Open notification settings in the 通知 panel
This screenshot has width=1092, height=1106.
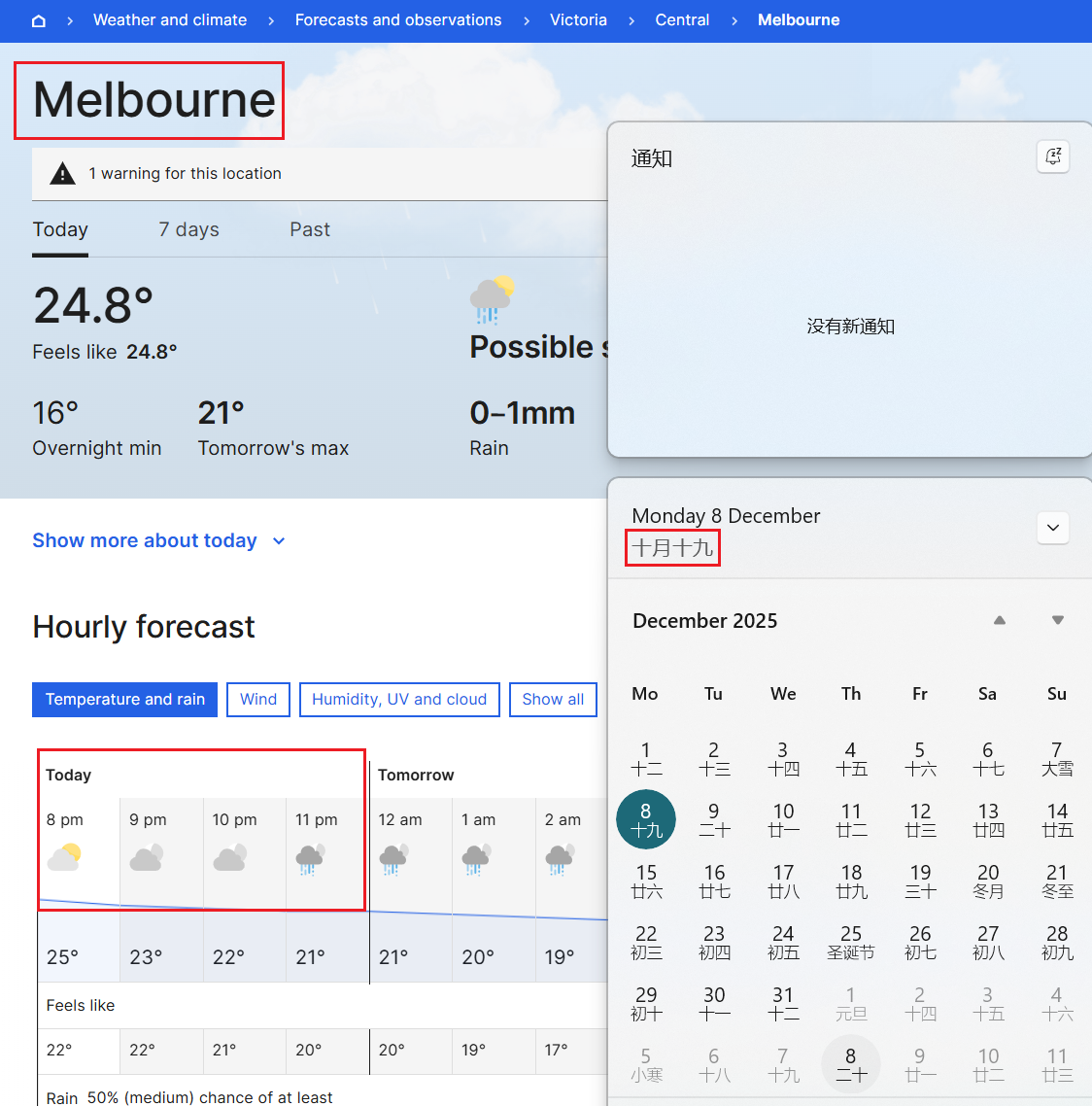click(1053, 156)
